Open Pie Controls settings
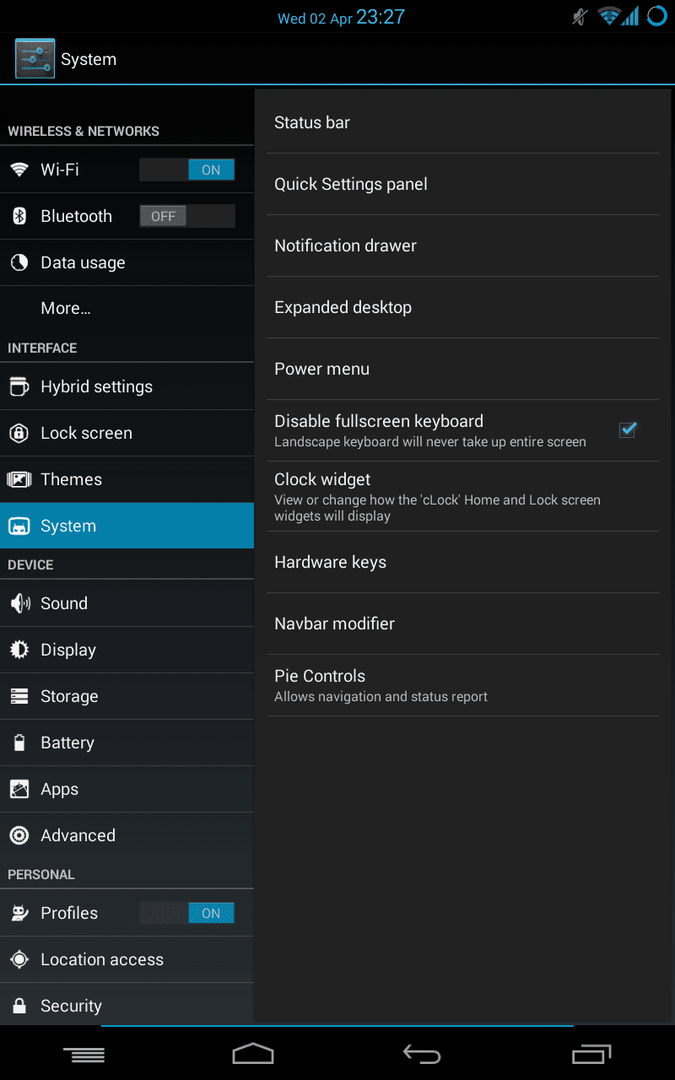This screenshot has height=1080, width=675. pyautogui.click(x=463, y=685)
